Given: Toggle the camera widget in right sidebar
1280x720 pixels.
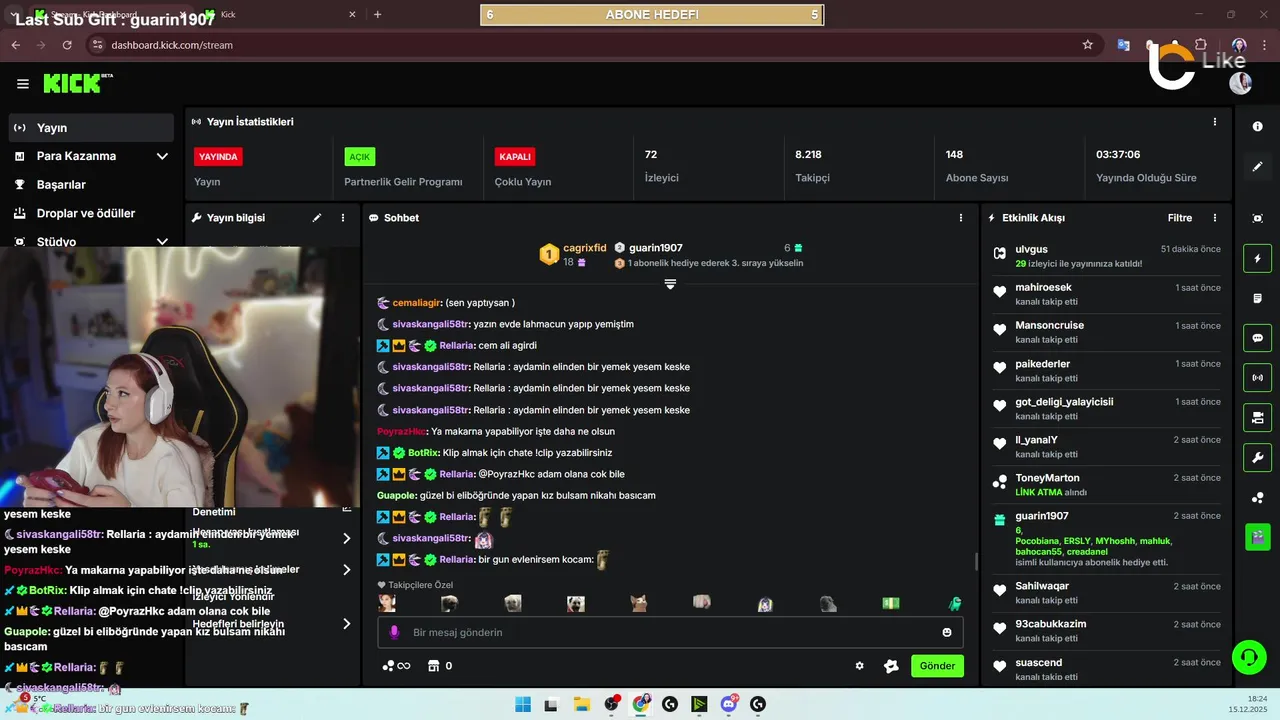Looking at the screenshot, I should pos(1258,418).
